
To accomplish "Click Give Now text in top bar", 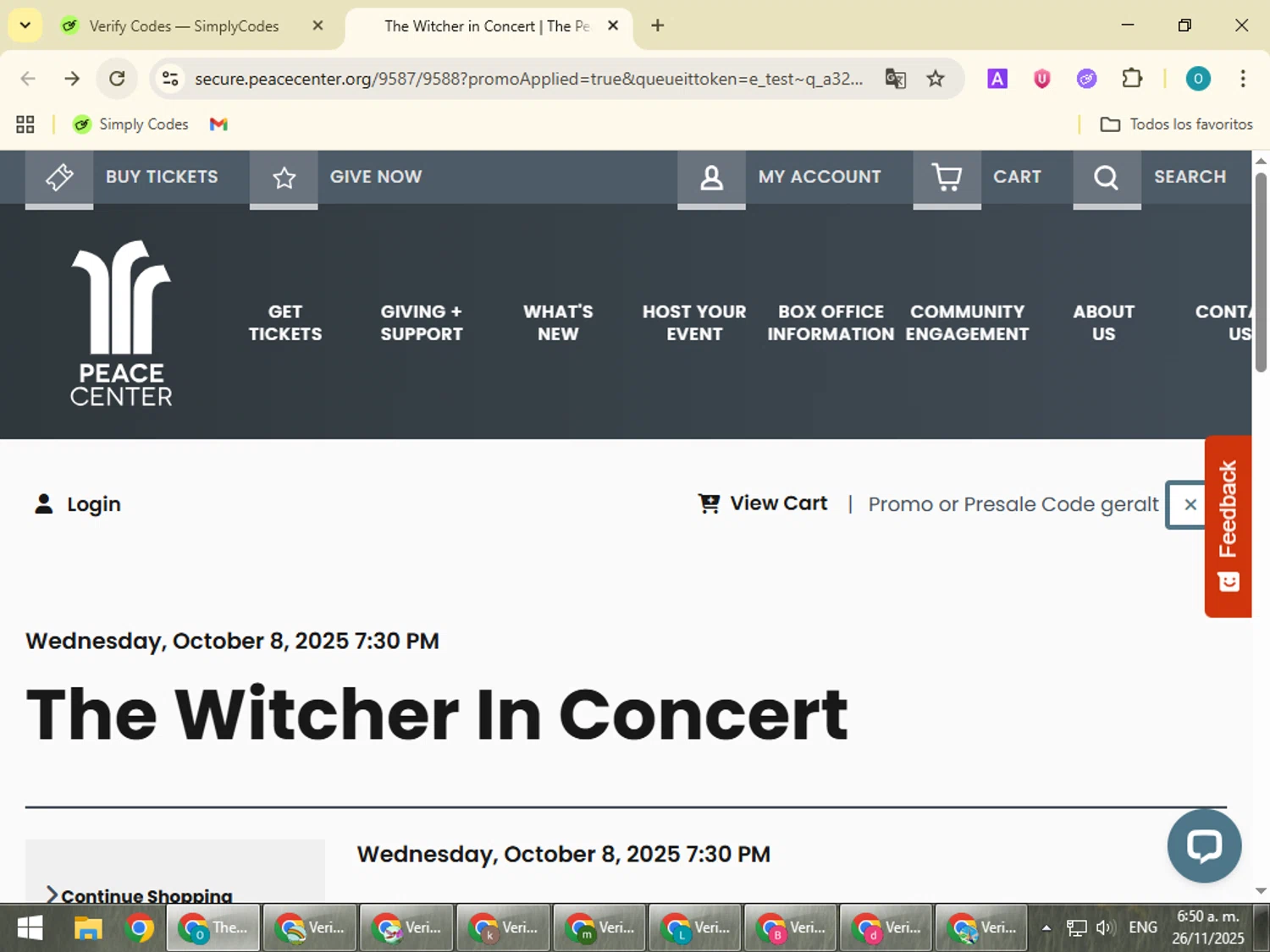I will pos(376,177).
